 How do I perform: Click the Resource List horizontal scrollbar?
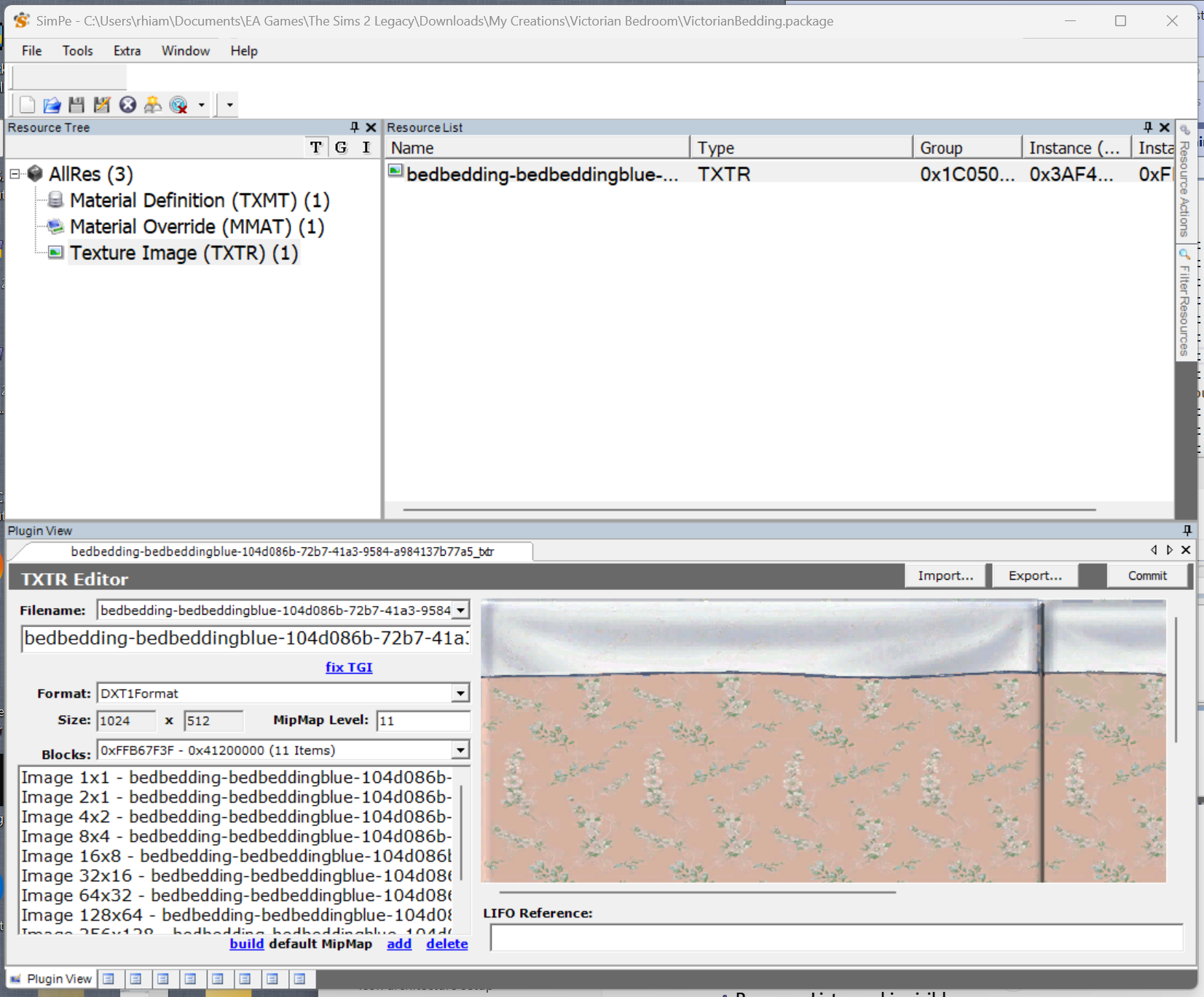(749, 510)
